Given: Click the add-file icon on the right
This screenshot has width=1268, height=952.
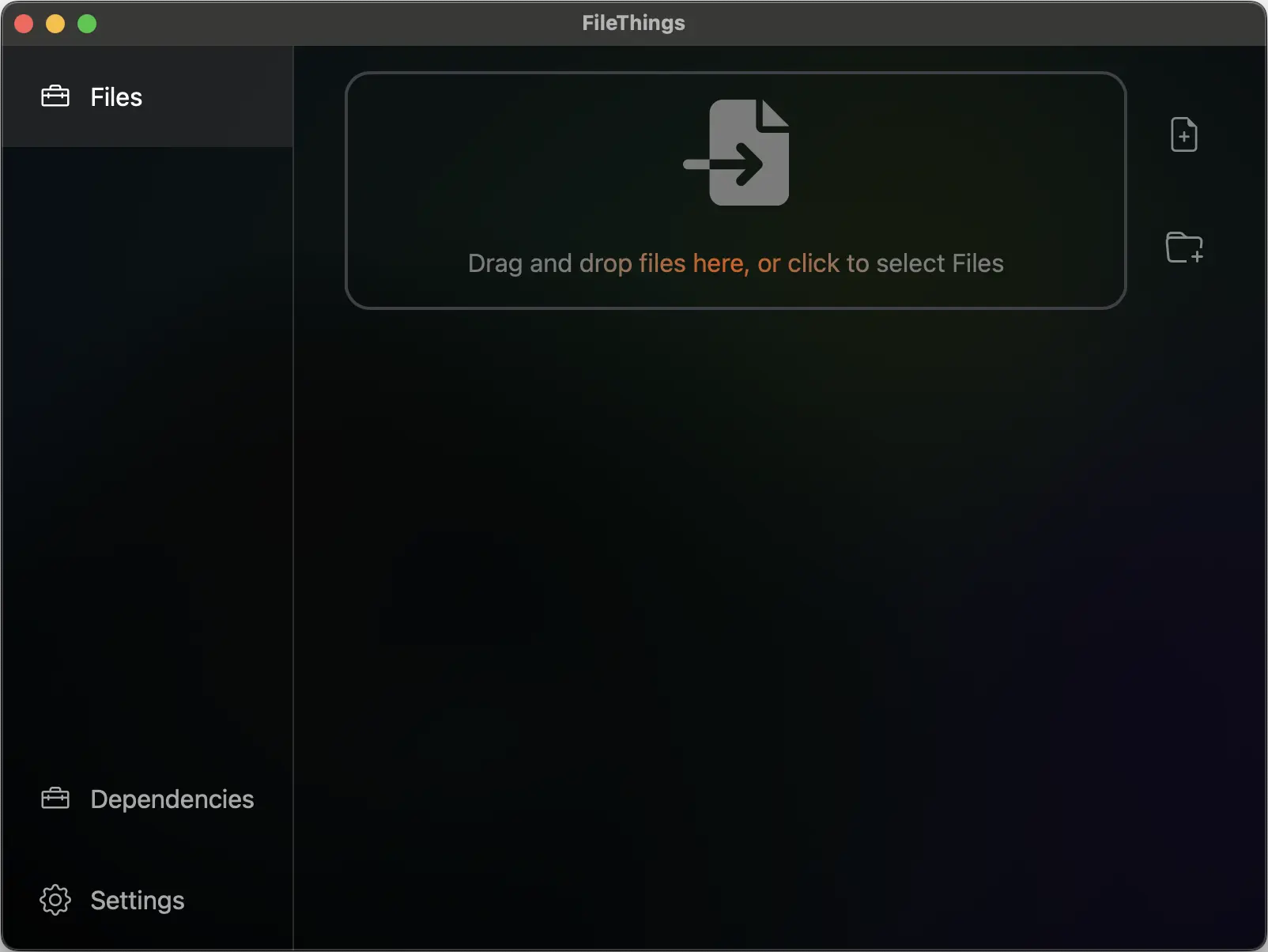Looking at the screenshot, I should [1183, 134].
